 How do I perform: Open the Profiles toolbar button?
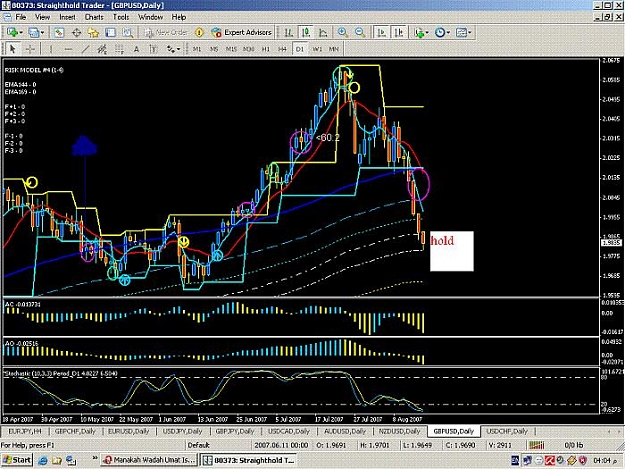point(33,33)
